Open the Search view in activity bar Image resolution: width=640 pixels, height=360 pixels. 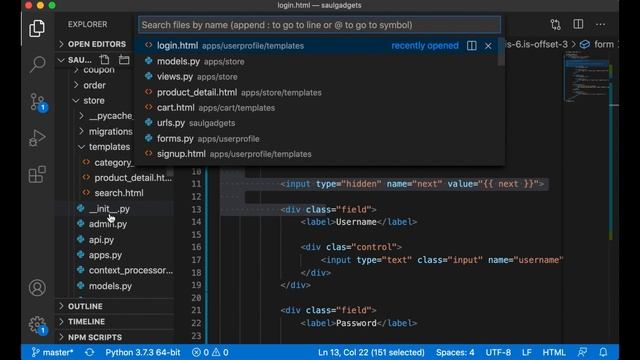click(37, 64)
